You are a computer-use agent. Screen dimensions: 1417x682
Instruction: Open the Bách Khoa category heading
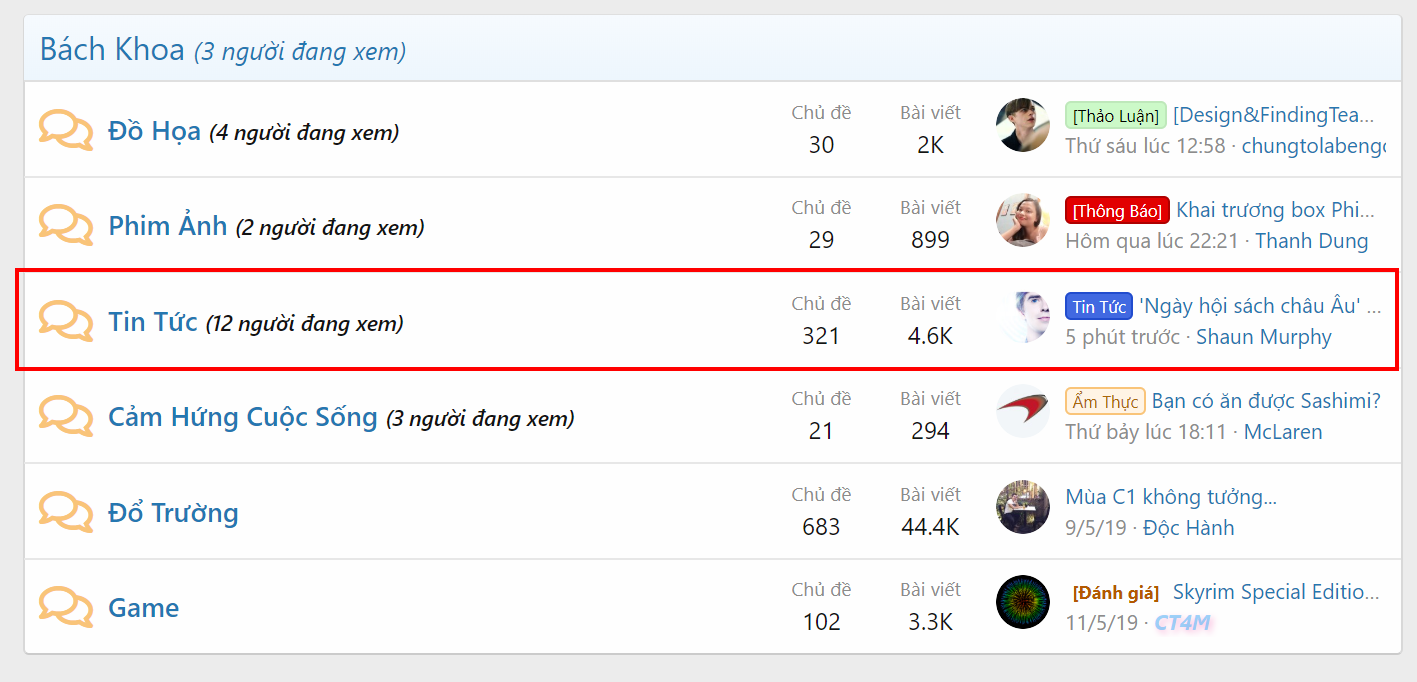click(112, 49)
